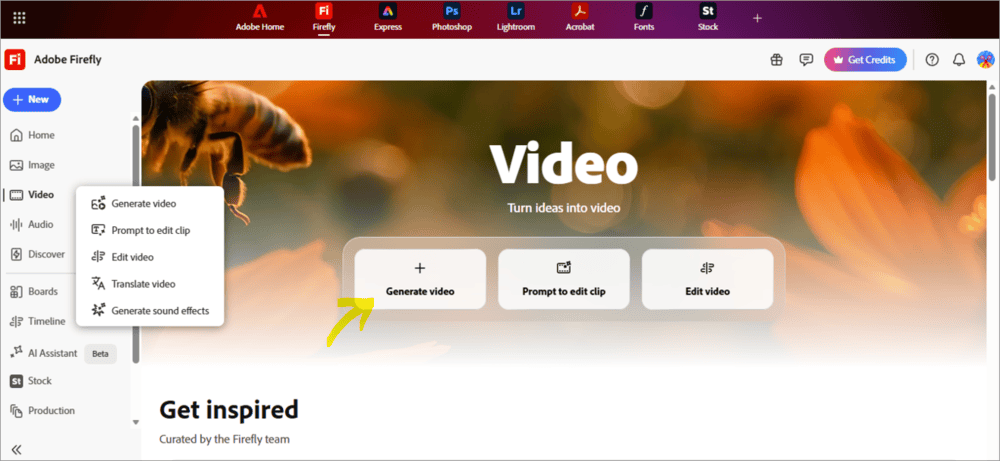Click sidebar scrollbar up arrow

click(x=135, y=117)
